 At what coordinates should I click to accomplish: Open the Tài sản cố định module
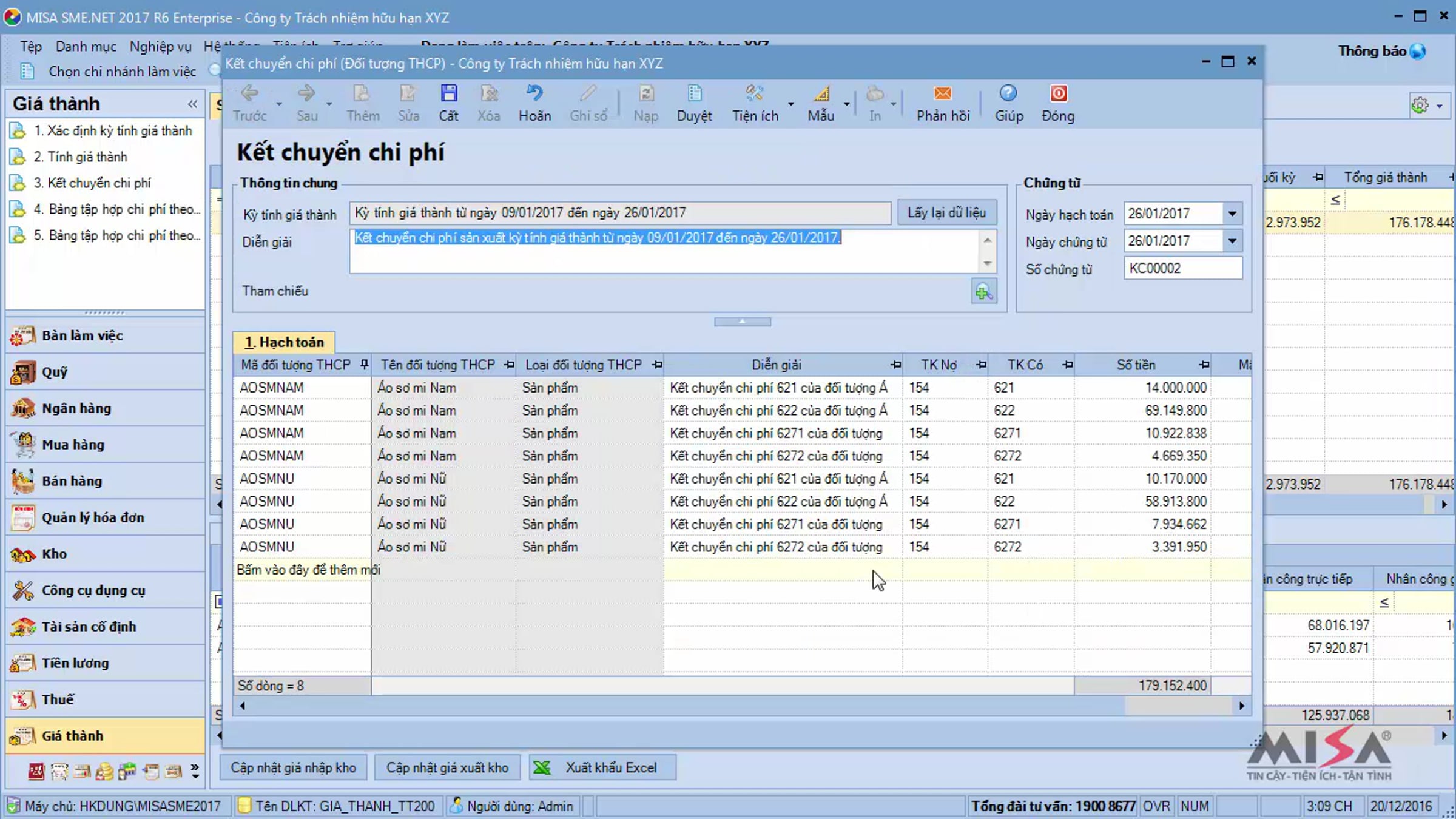pyautogui.click(x=106, y=627)
